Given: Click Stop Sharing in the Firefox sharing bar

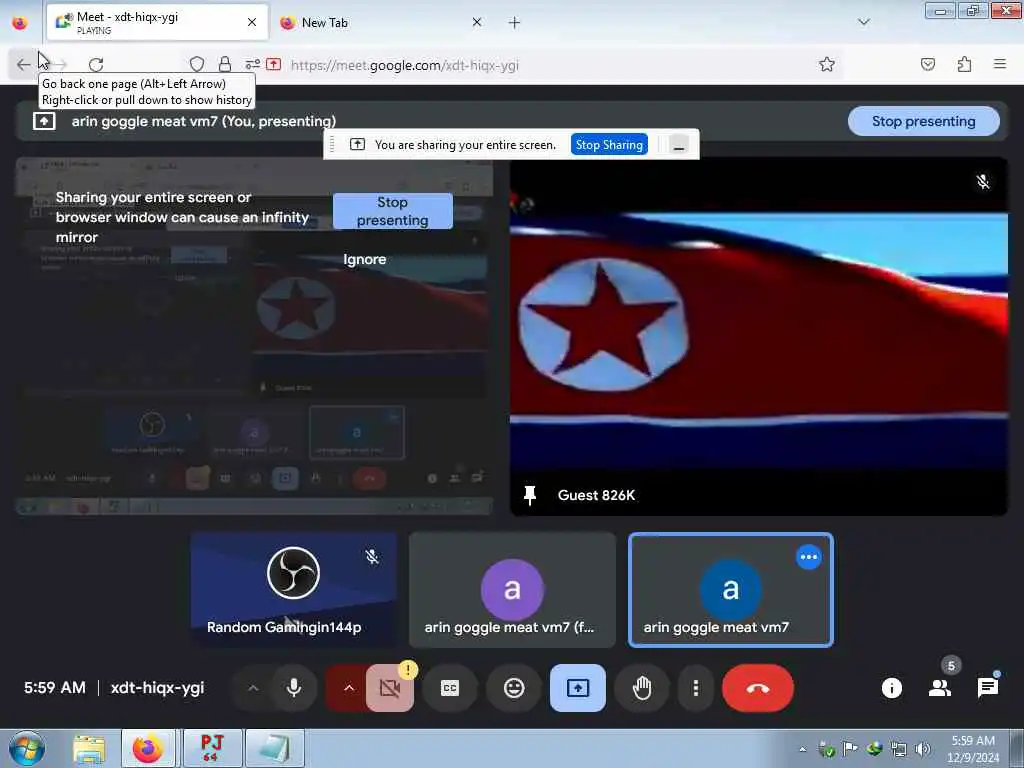Looking at the screenshot, I should pos(609,145).
